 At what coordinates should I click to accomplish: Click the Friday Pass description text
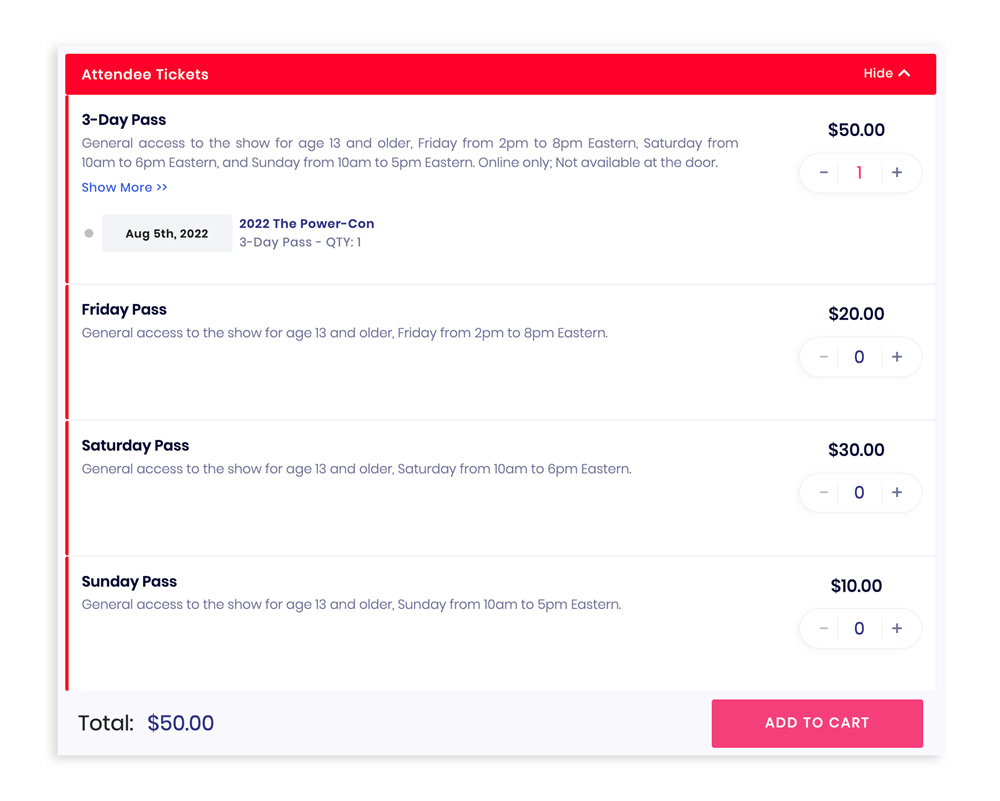point(344,333)
